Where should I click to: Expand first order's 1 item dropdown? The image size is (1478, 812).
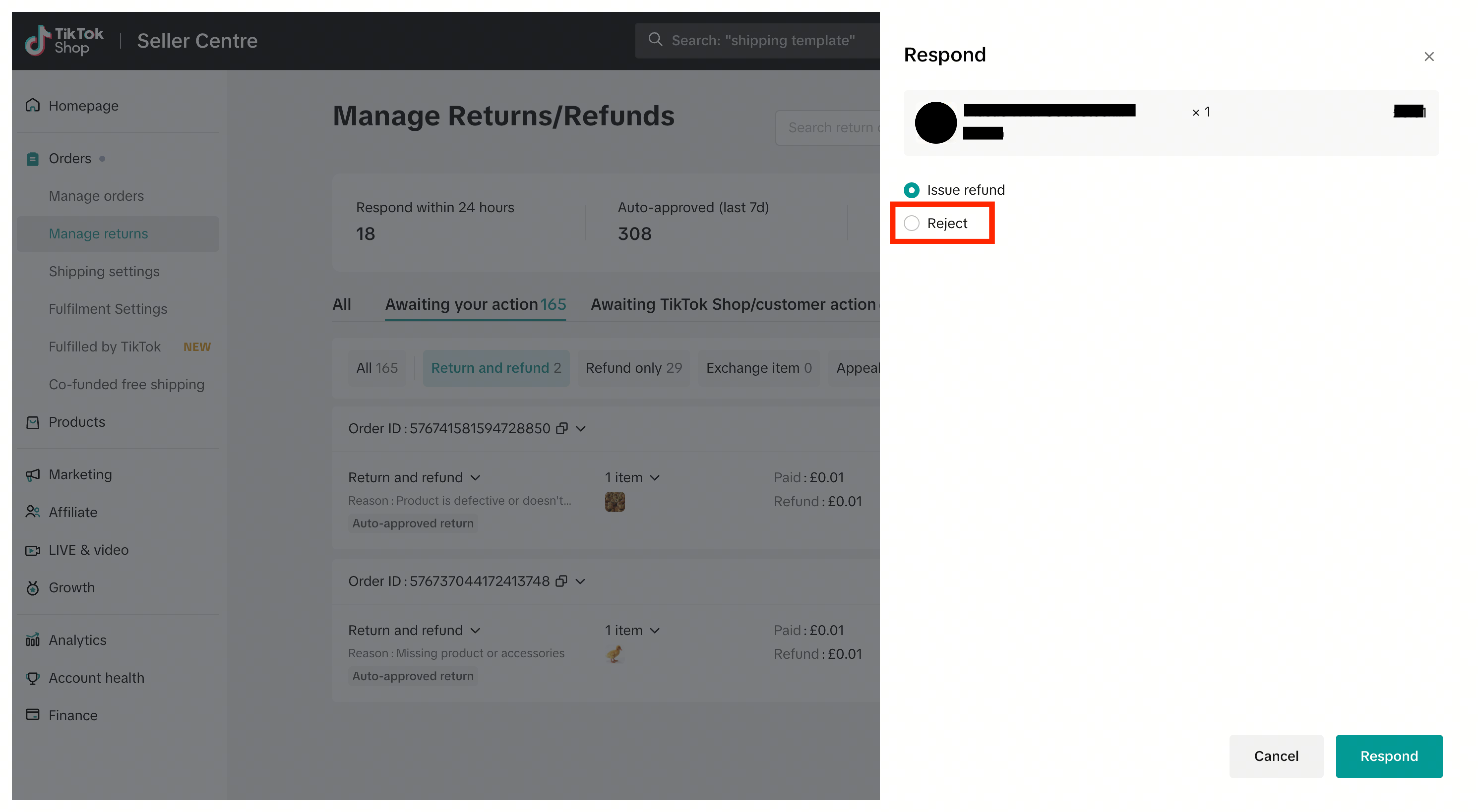coord(655,478)
